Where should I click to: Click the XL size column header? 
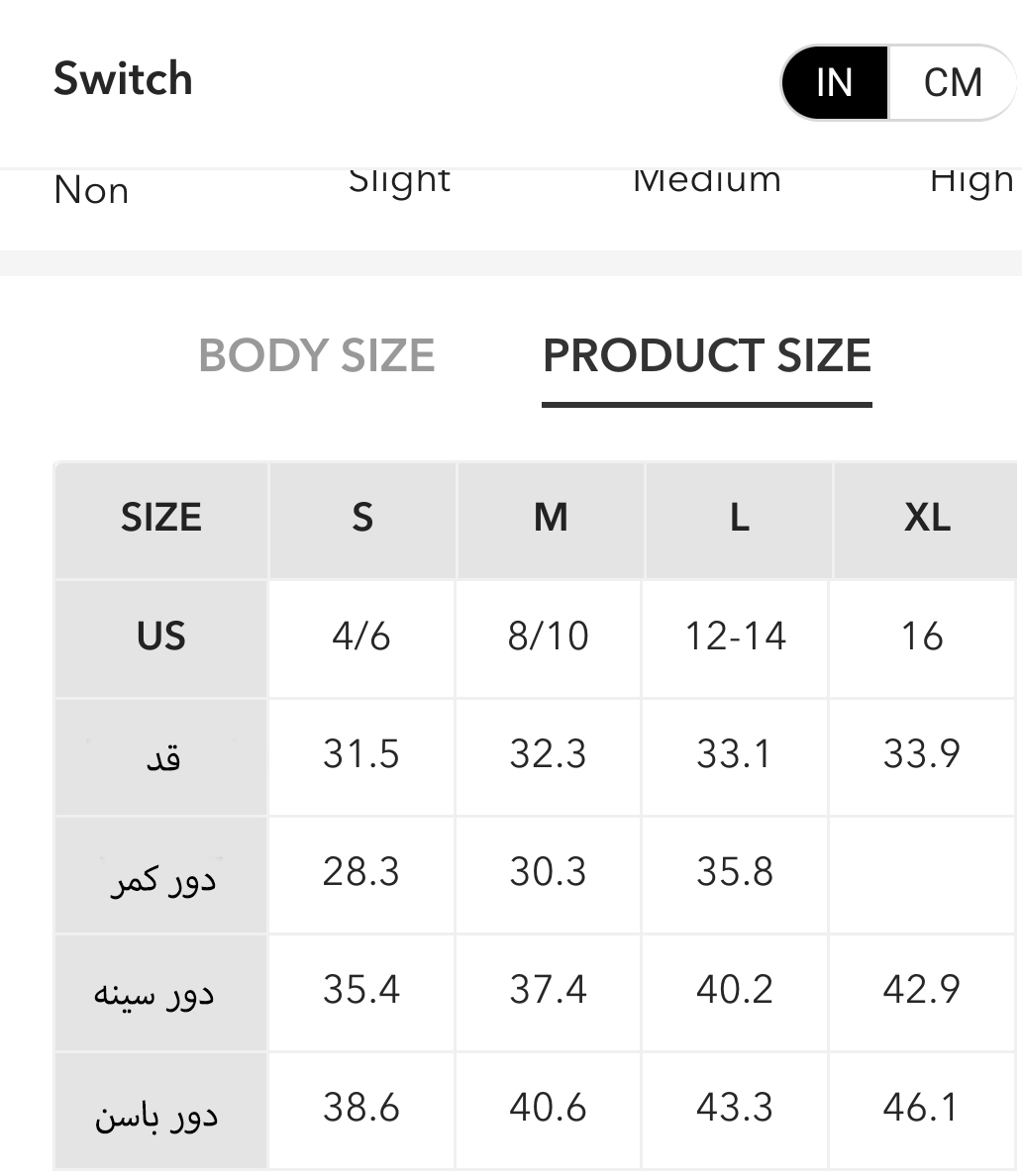pyautogui.click(x=927, y=518)
